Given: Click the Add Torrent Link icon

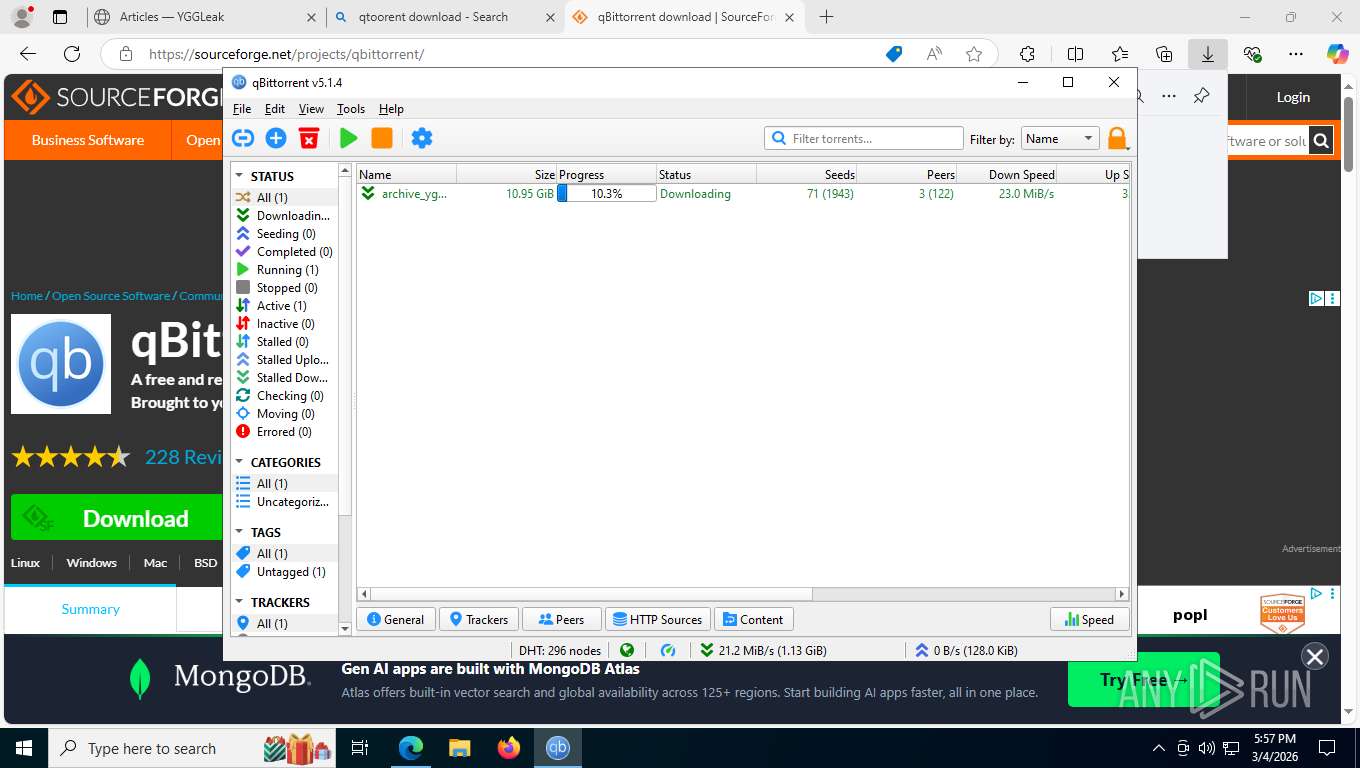Looking at the screenshot, I should (243, 138).
